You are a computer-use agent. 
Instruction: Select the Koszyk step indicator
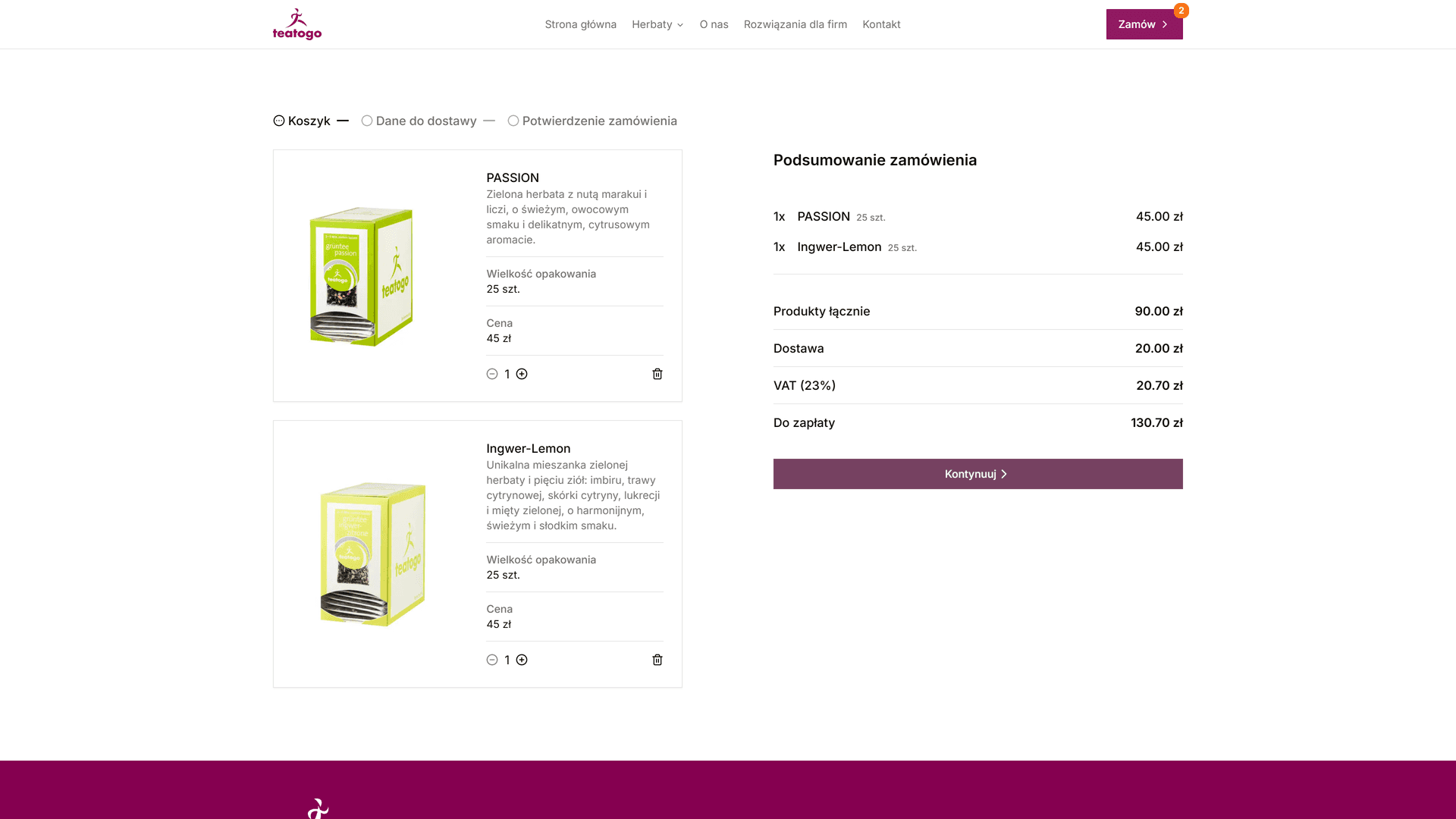[302, 121]
